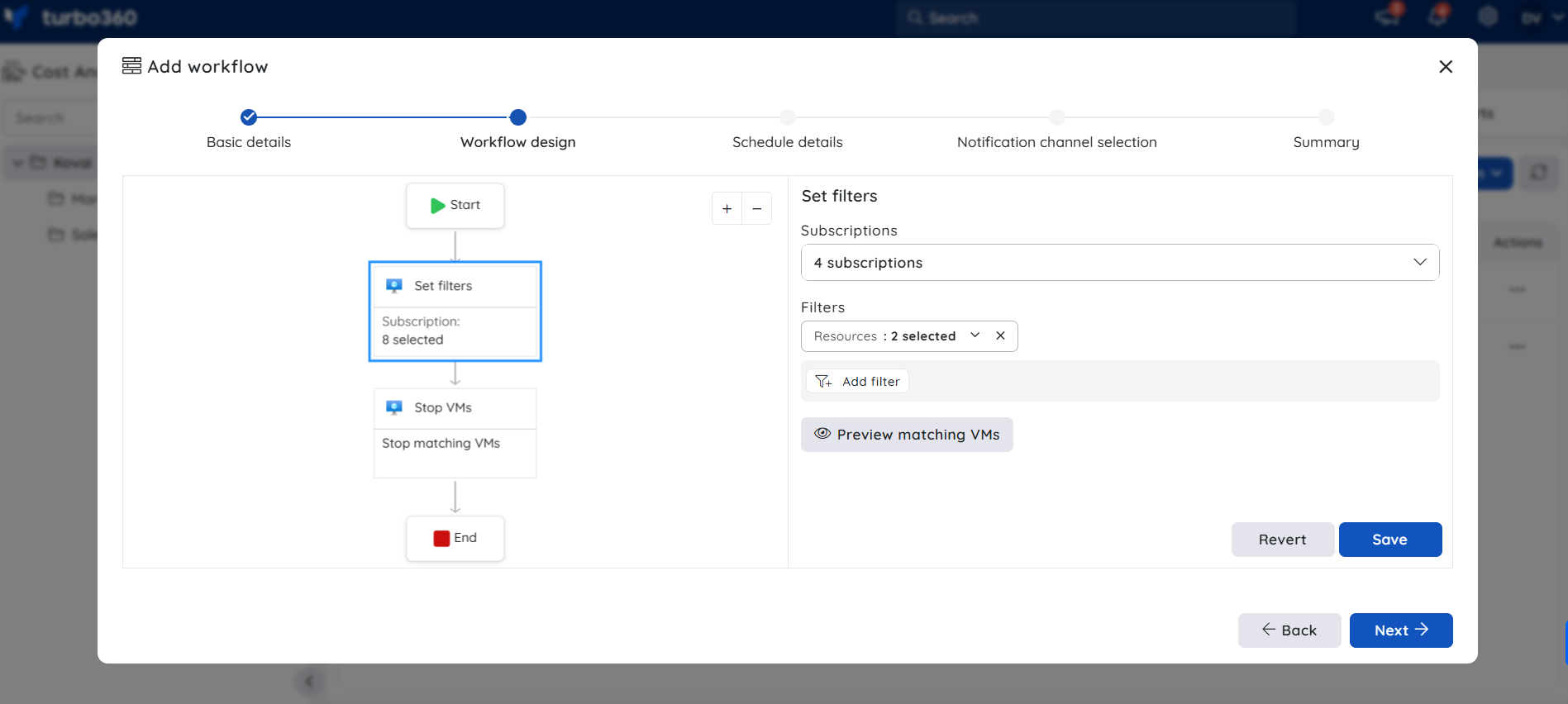Remove the Resources filter

(x=1000, y=335)
